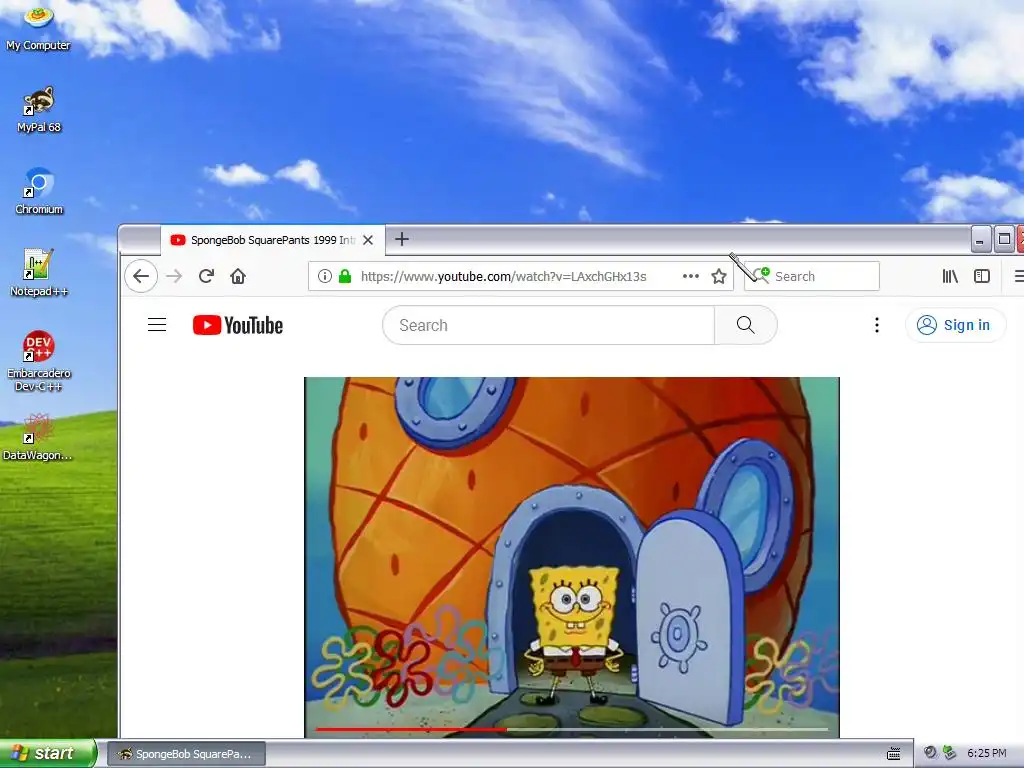Launch Embarcadero Dev-C++ shortcut

pos(39,360)
